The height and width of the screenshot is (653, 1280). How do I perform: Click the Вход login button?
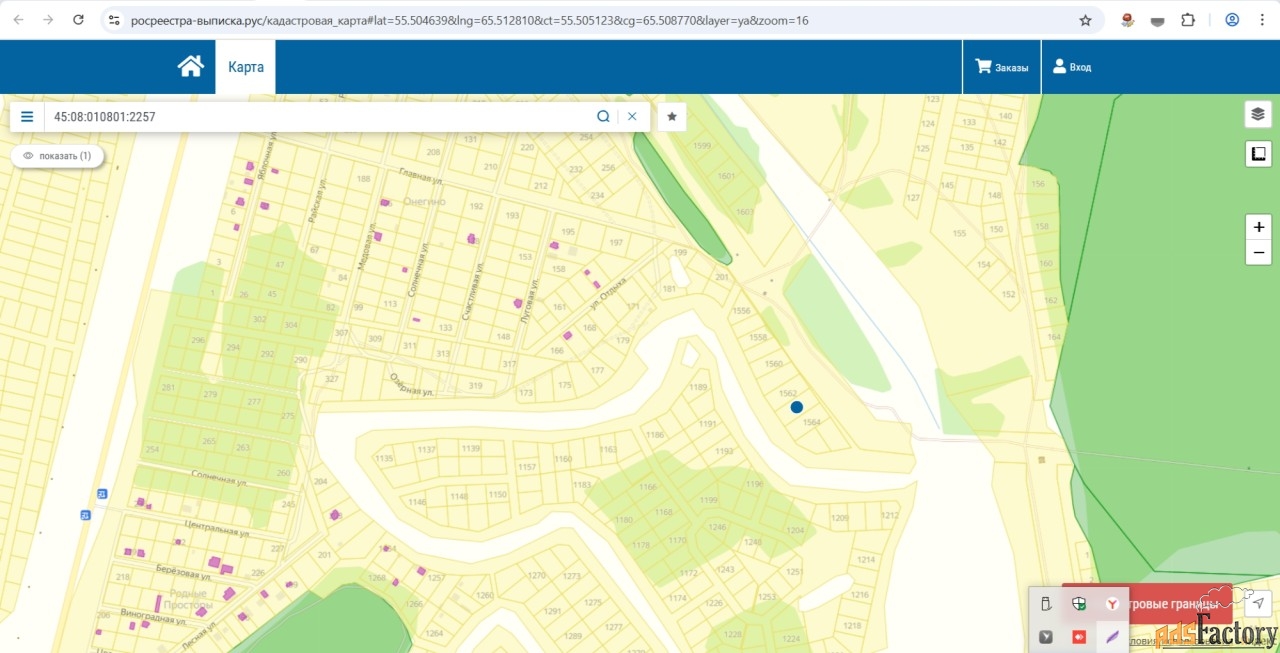[x=1071, y=67]
